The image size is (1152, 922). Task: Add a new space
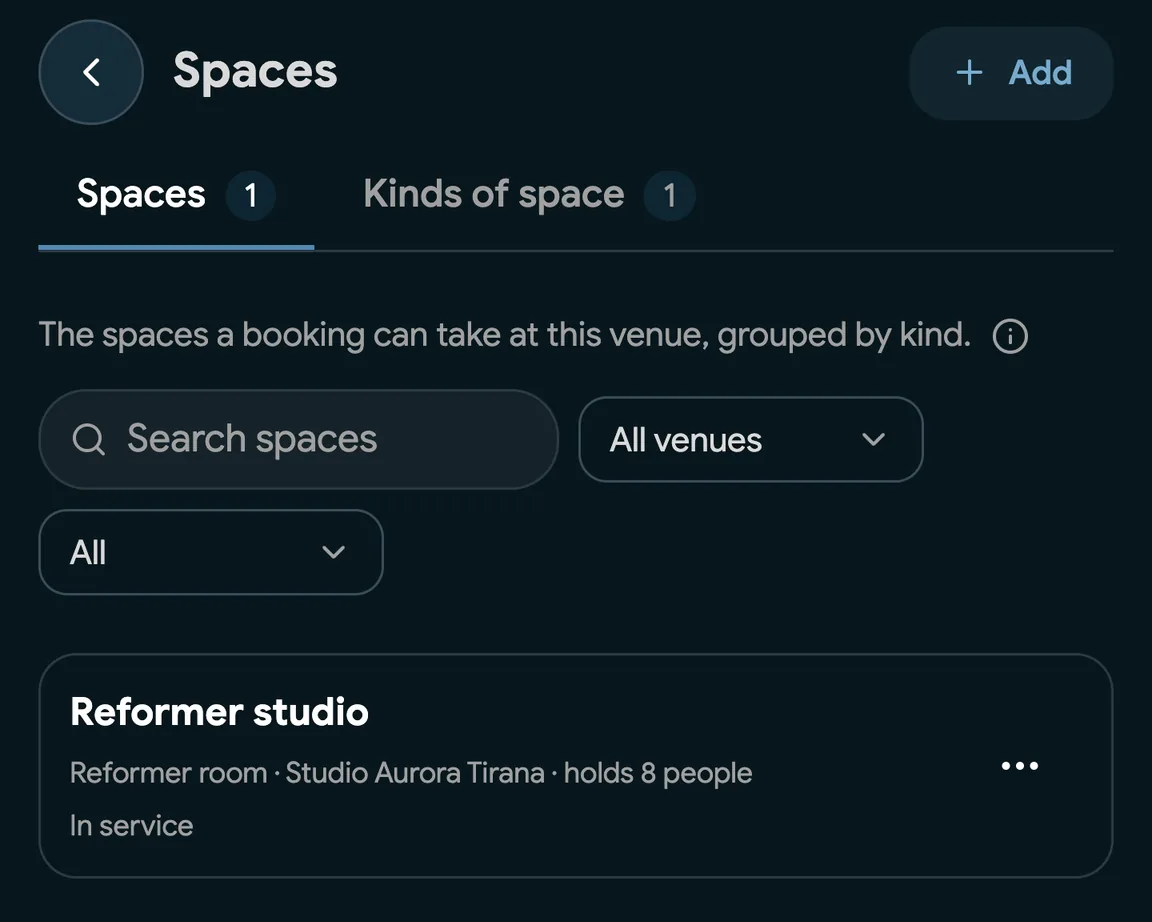click(1011, 73)
